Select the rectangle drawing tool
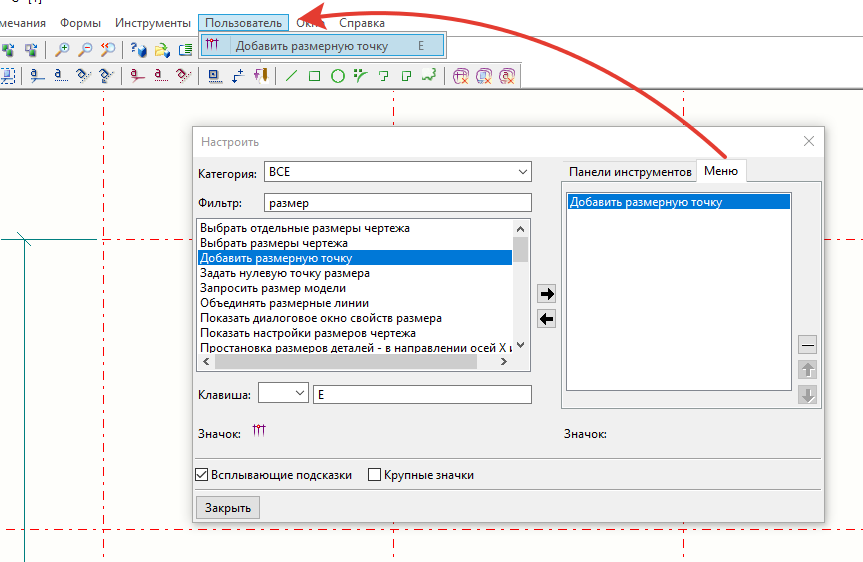Screen dimensions: 863x562 point(314,75)
